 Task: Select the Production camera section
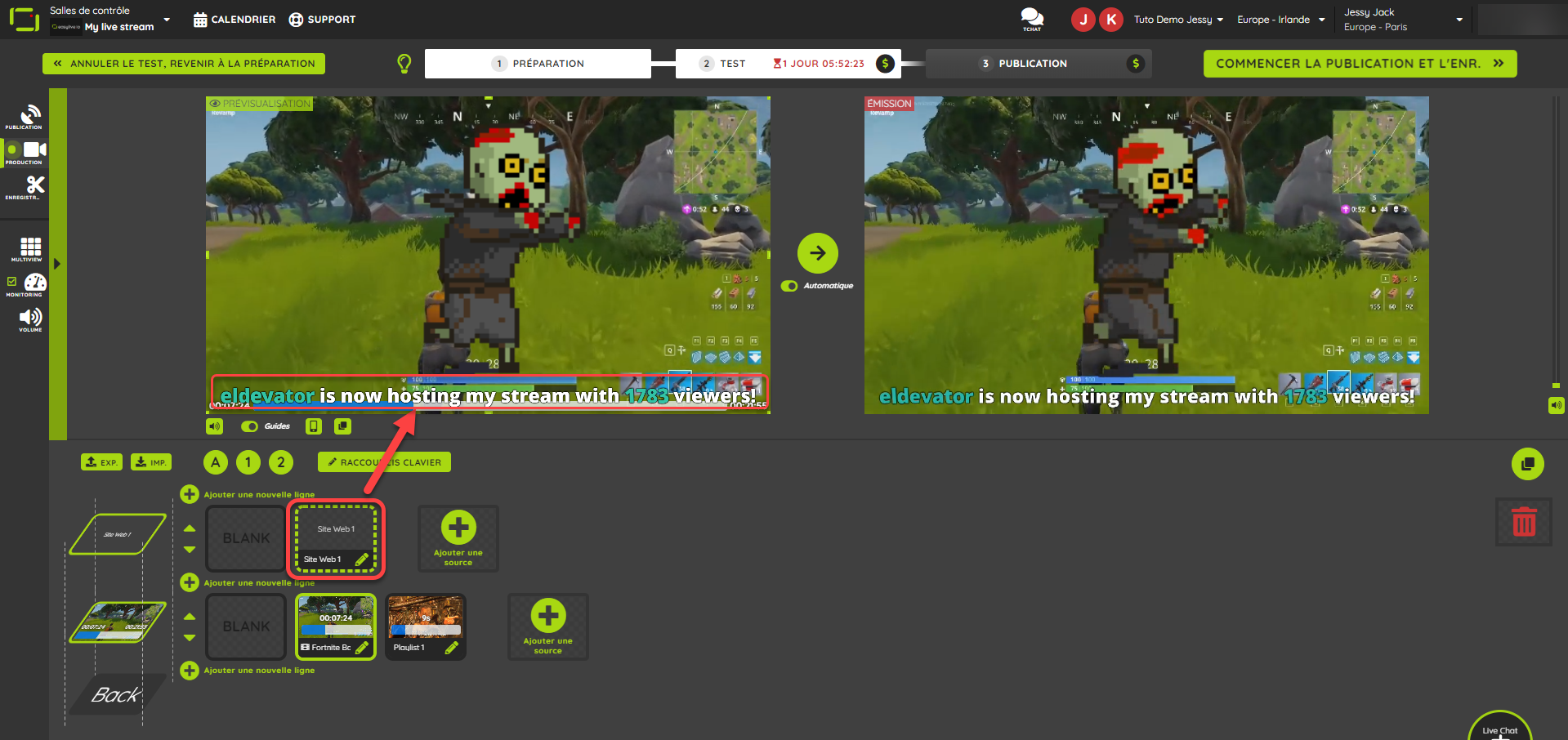pyautogui.click(x=27, y=152)
